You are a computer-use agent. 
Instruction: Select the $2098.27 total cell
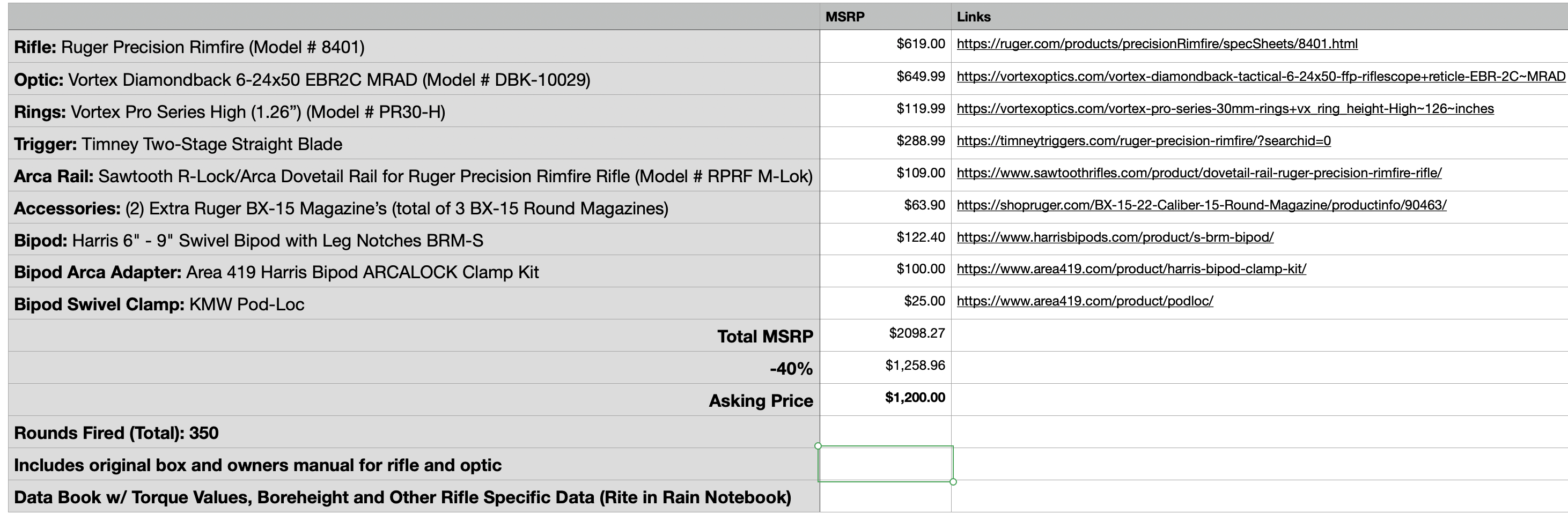pos(886,335)
